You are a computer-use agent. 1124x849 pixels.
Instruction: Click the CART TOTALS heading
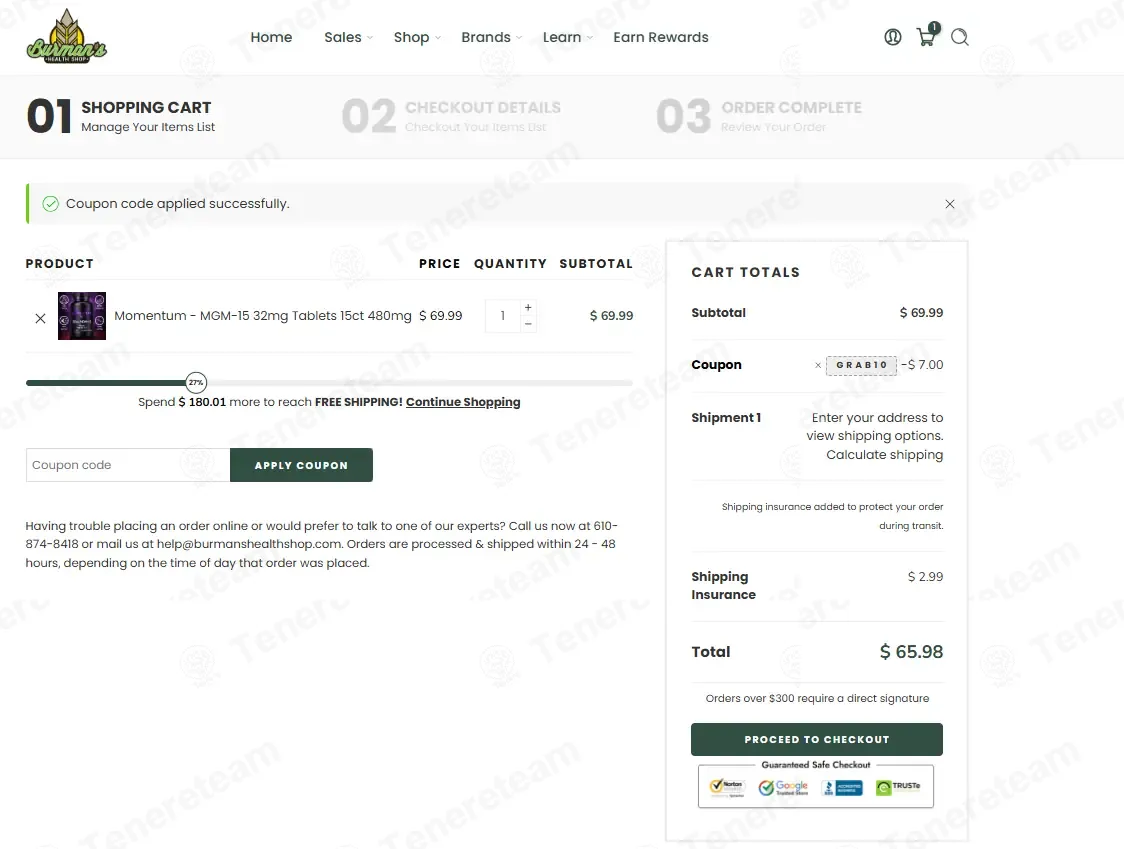tap(746, 272)
